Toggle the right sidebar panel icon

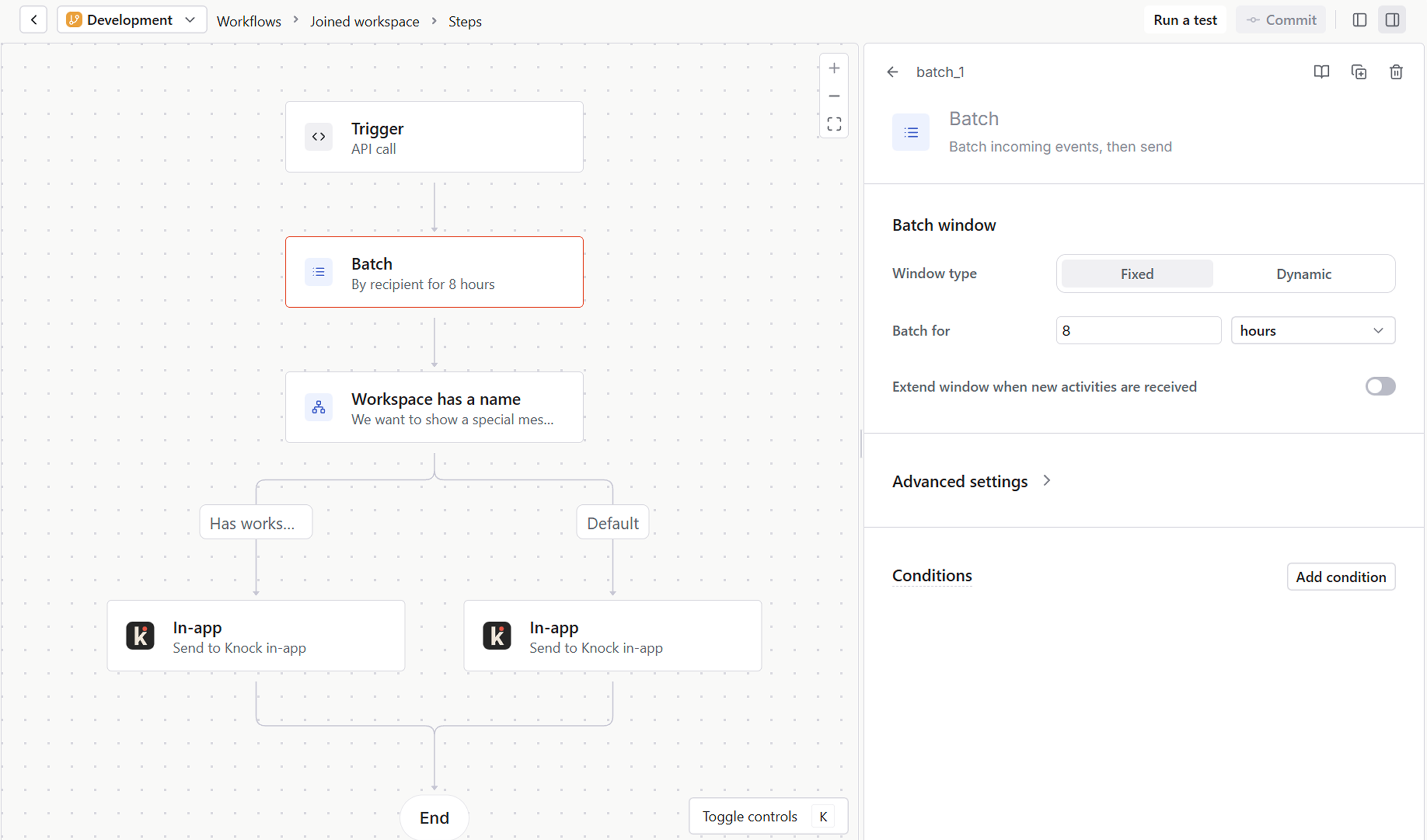pyautogui.click(x=1392, y=19)
